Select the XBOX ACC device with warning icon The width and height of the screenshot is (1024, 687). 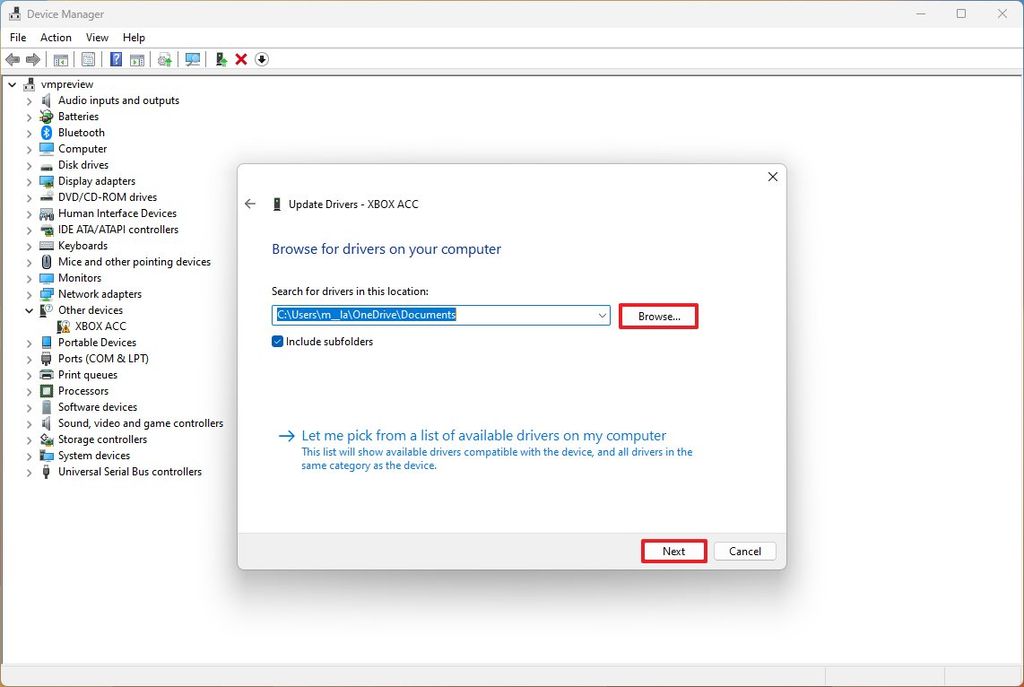(102, 326)
